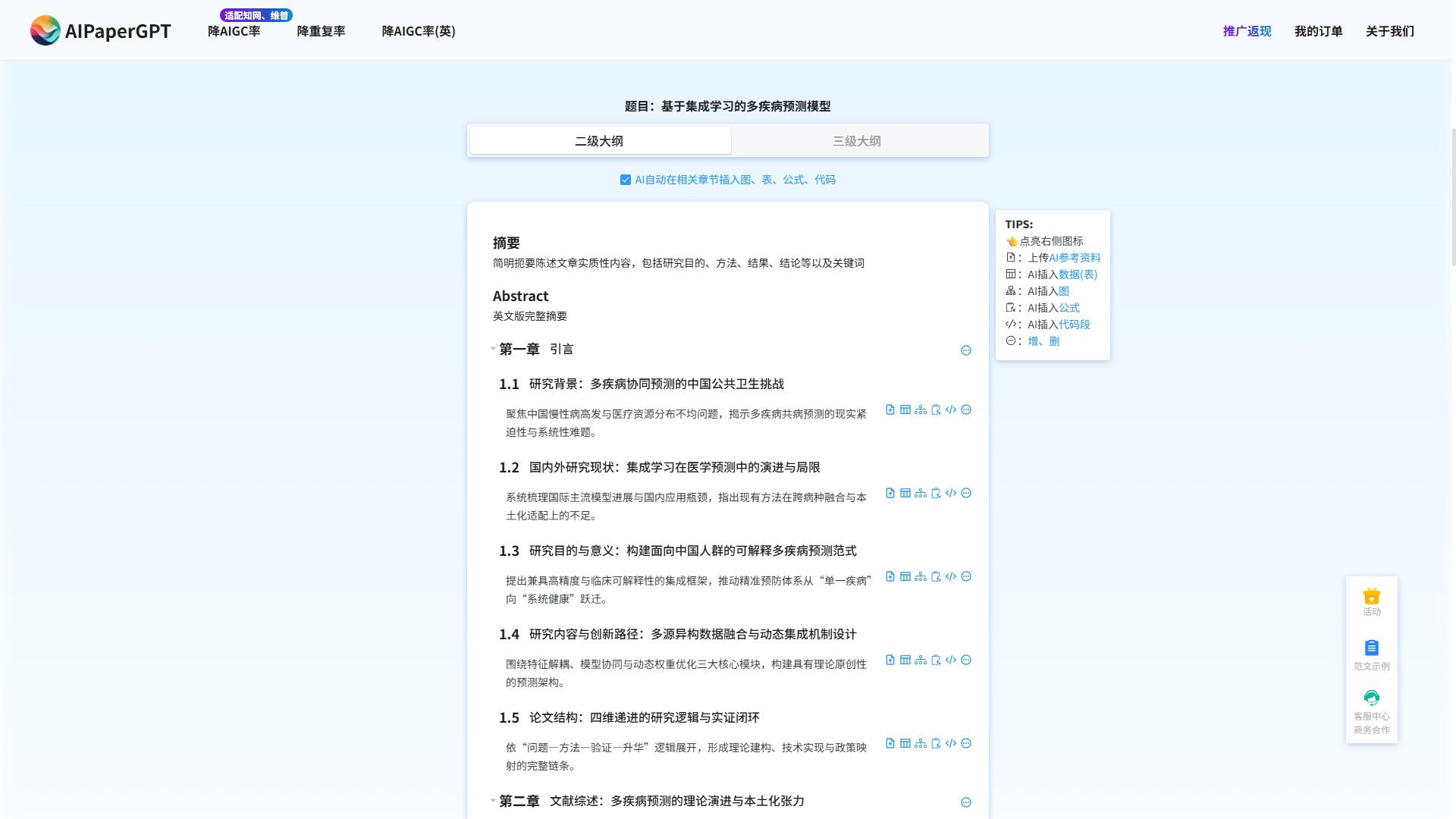1456x819 pixels.
Task: Enable AI auto-insert of figures and tables checkbox
Action: click(x=625, y=180)
